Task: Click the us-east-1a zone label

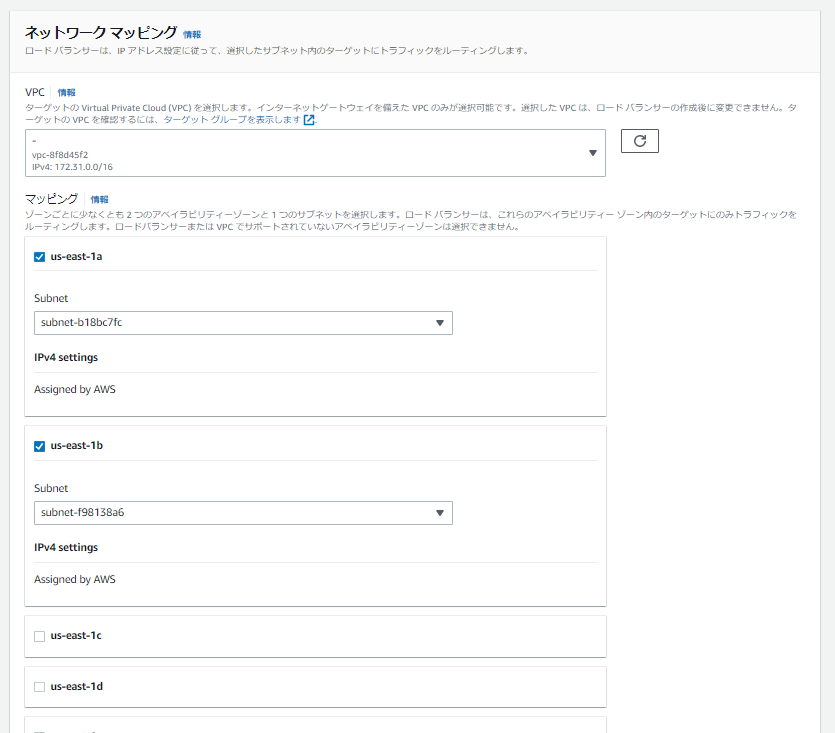Action: tap(76, 257)
